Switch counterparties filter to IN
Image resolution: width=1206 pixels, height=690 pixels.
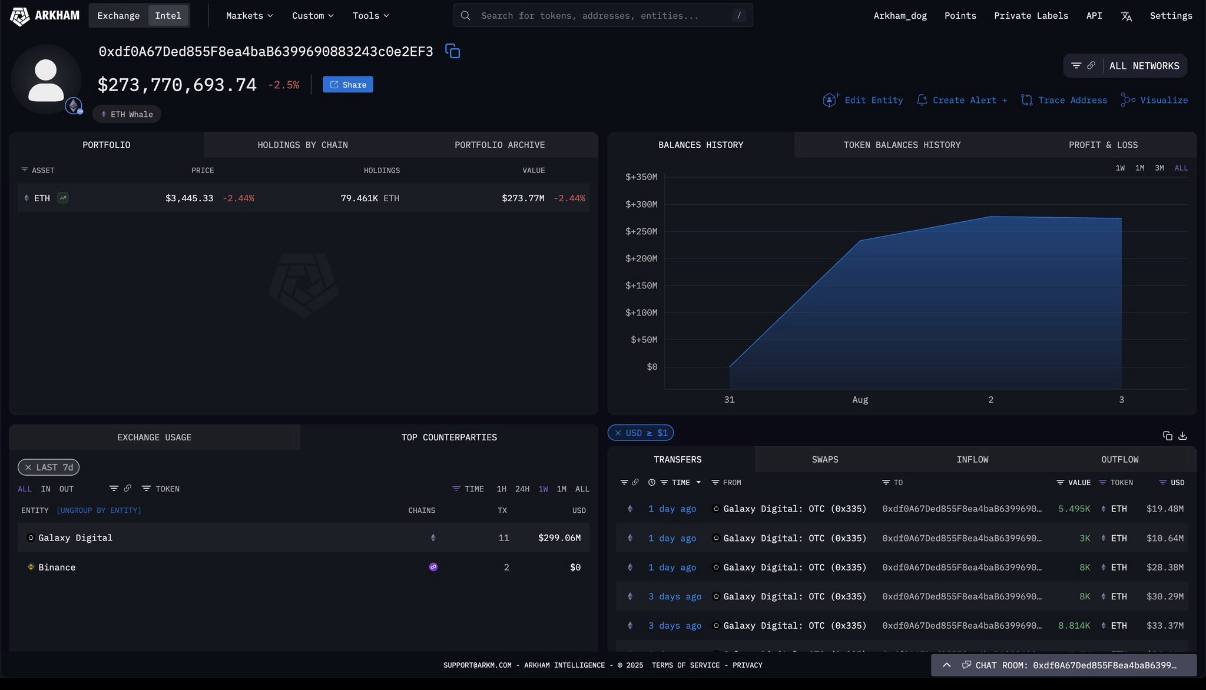tap(46, 489)
